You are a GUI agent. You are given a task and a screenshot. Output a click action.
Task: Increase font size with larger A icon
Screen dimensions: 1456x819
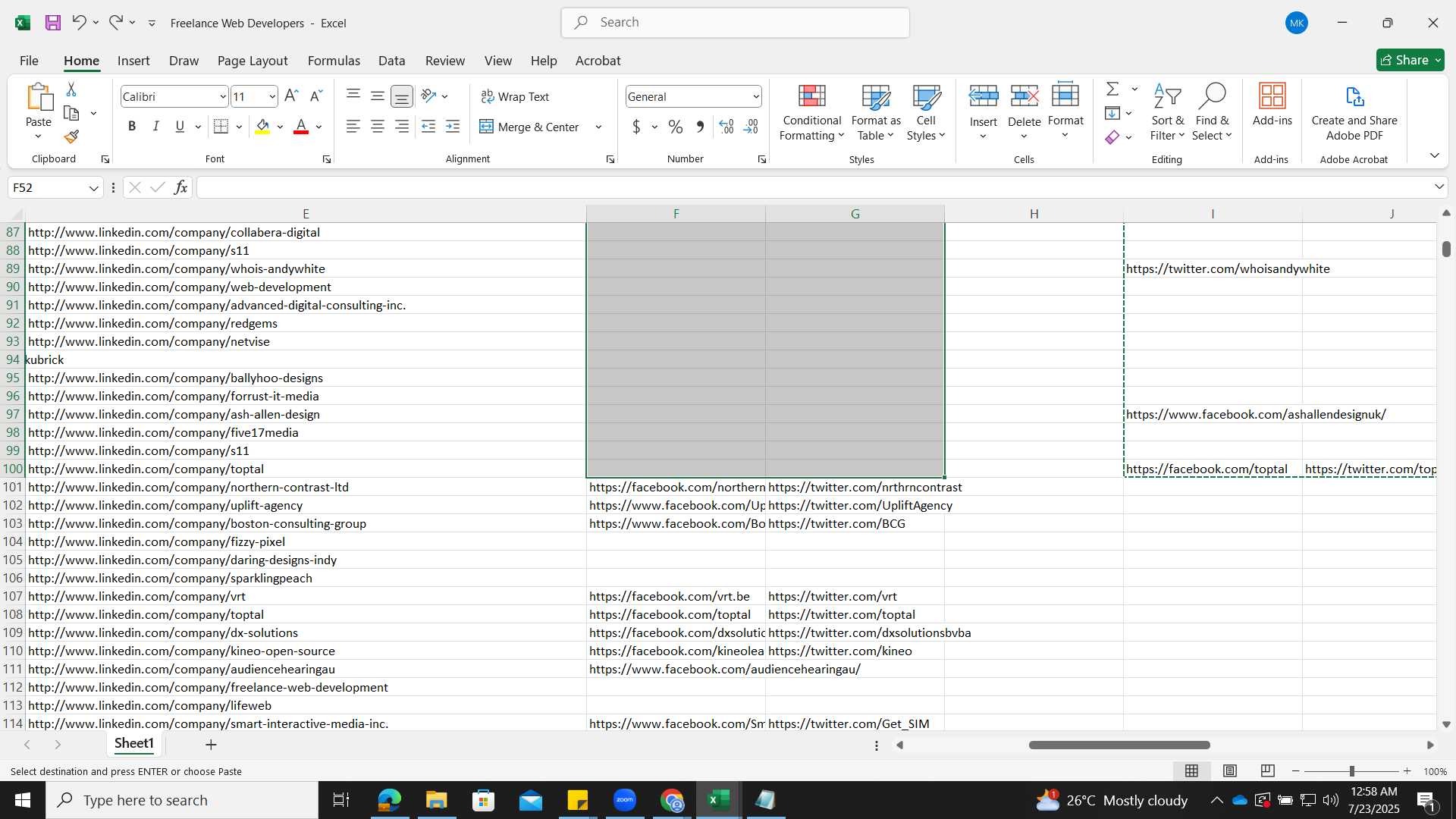(291, 96)
